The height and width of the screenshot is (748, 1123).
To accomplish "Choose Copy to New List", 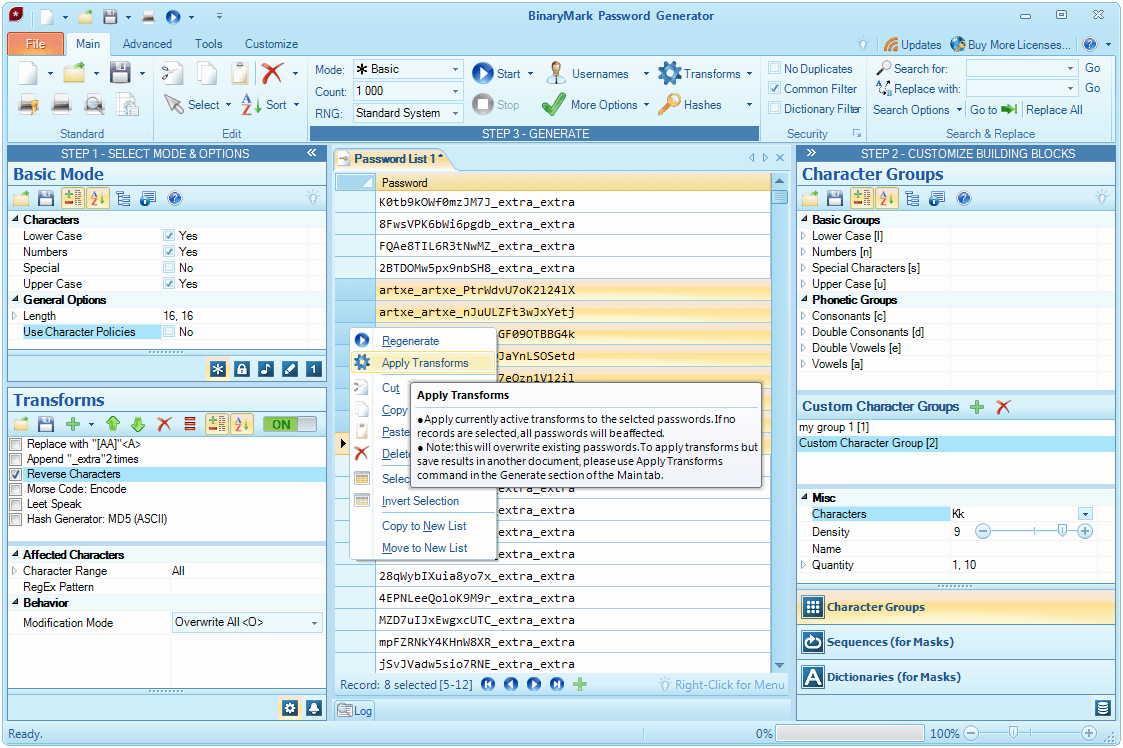I will point(424,526).
